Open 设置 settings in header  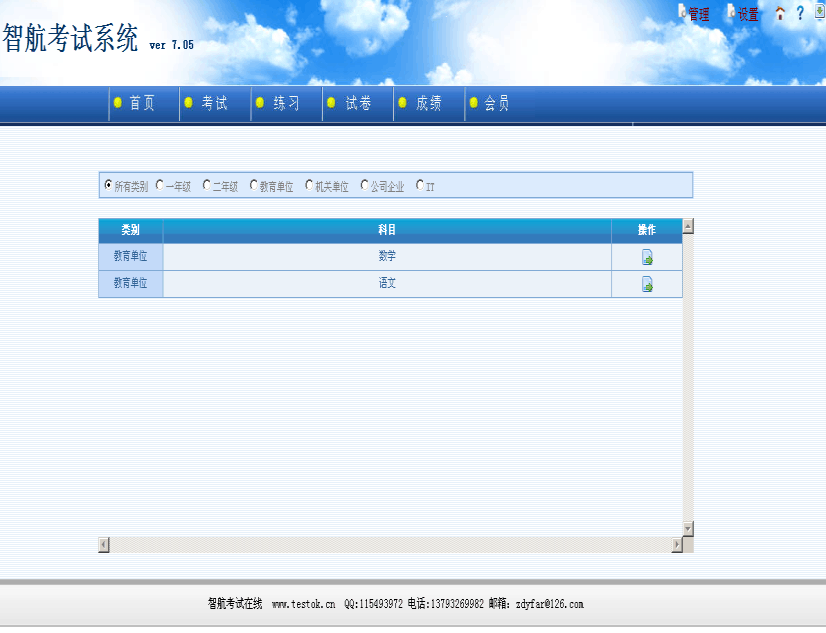tap(747, 14)
